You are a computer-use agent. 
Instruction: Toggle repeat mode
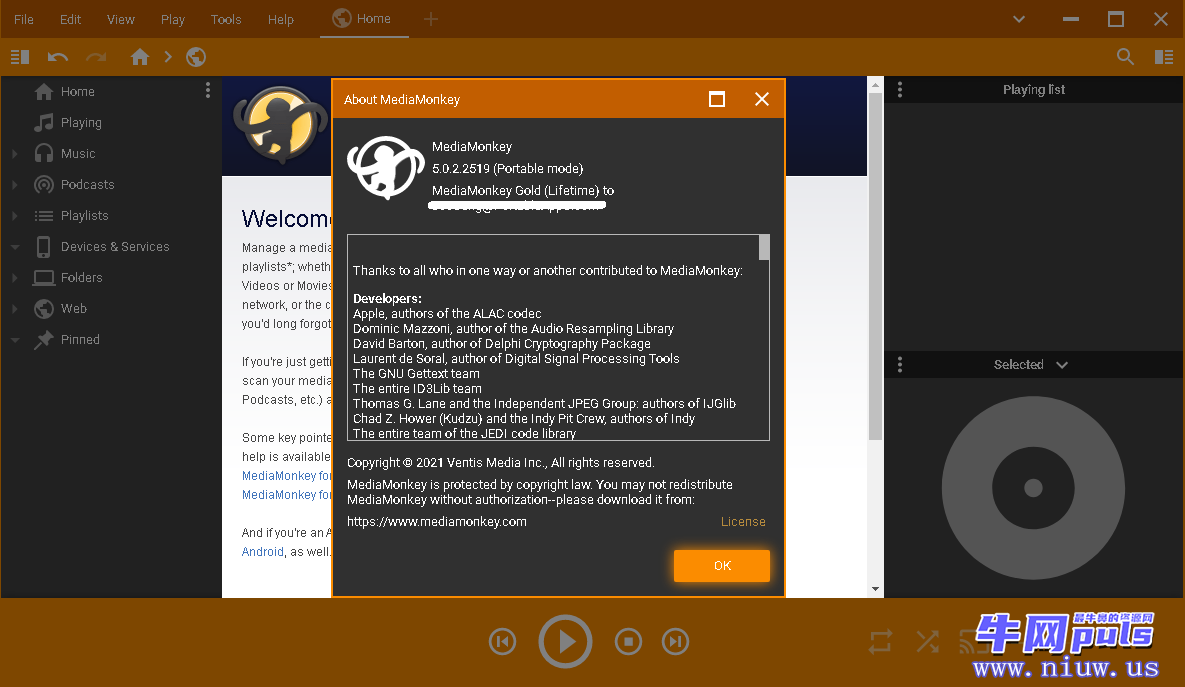tap(880, 642)
